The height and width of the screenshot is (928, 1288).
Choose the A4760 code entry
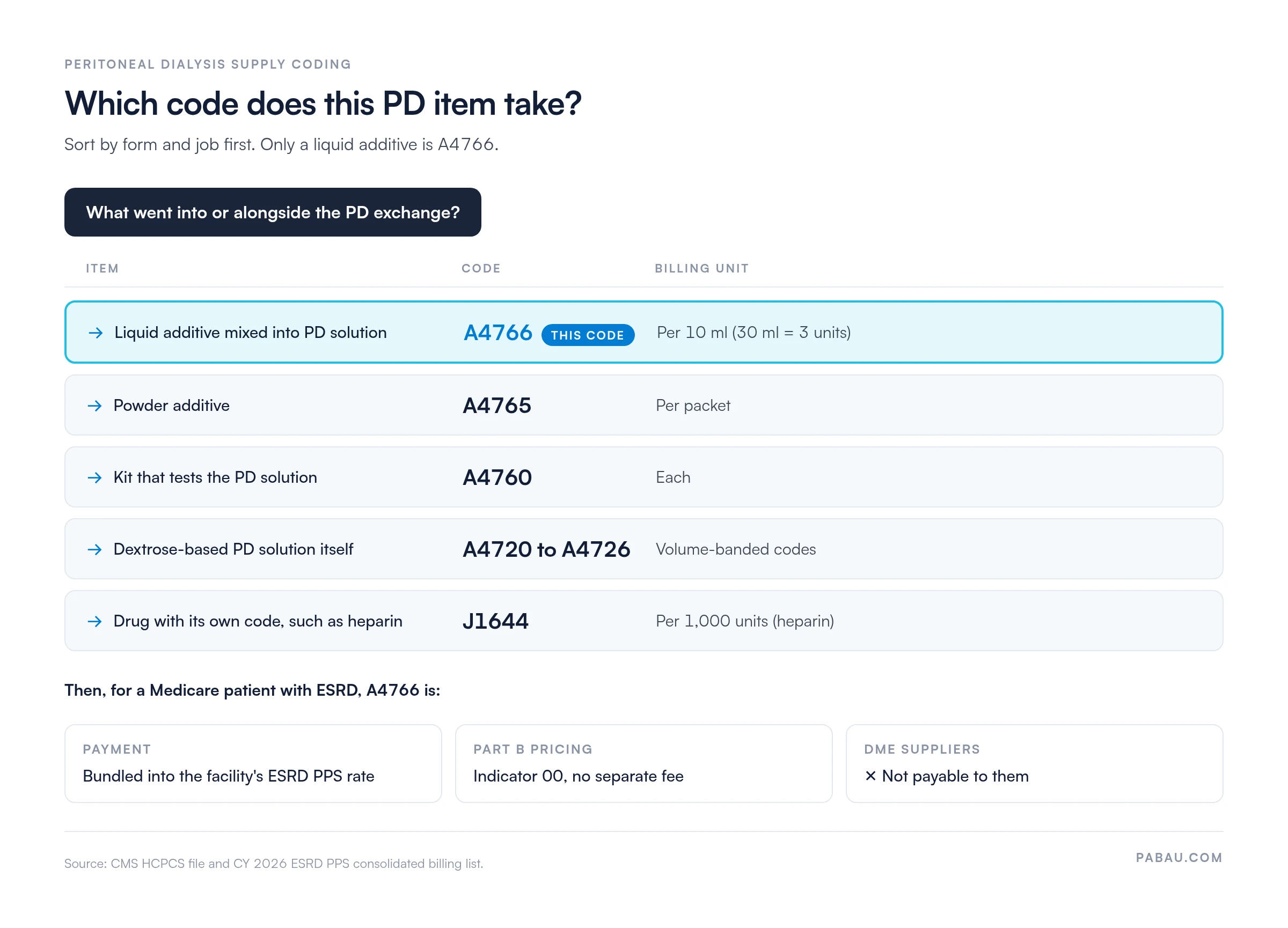pos(497,477)
